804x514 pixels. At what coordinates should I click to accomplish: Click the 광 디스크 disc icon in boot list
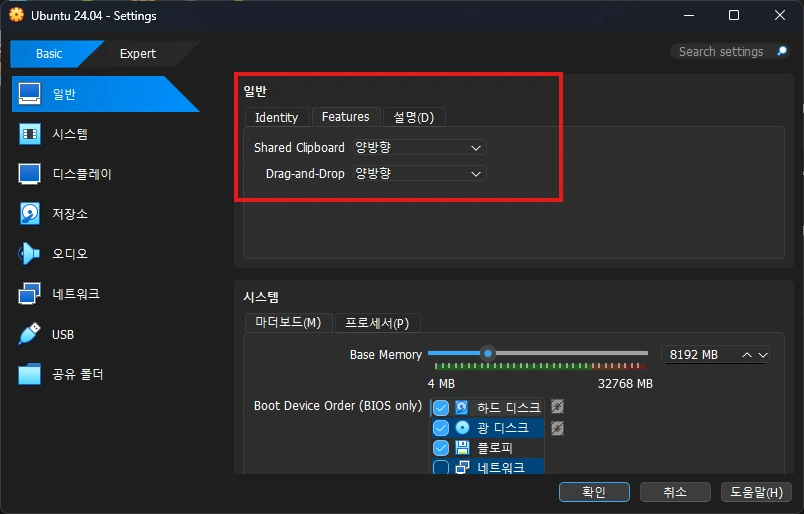click(462, 427)
